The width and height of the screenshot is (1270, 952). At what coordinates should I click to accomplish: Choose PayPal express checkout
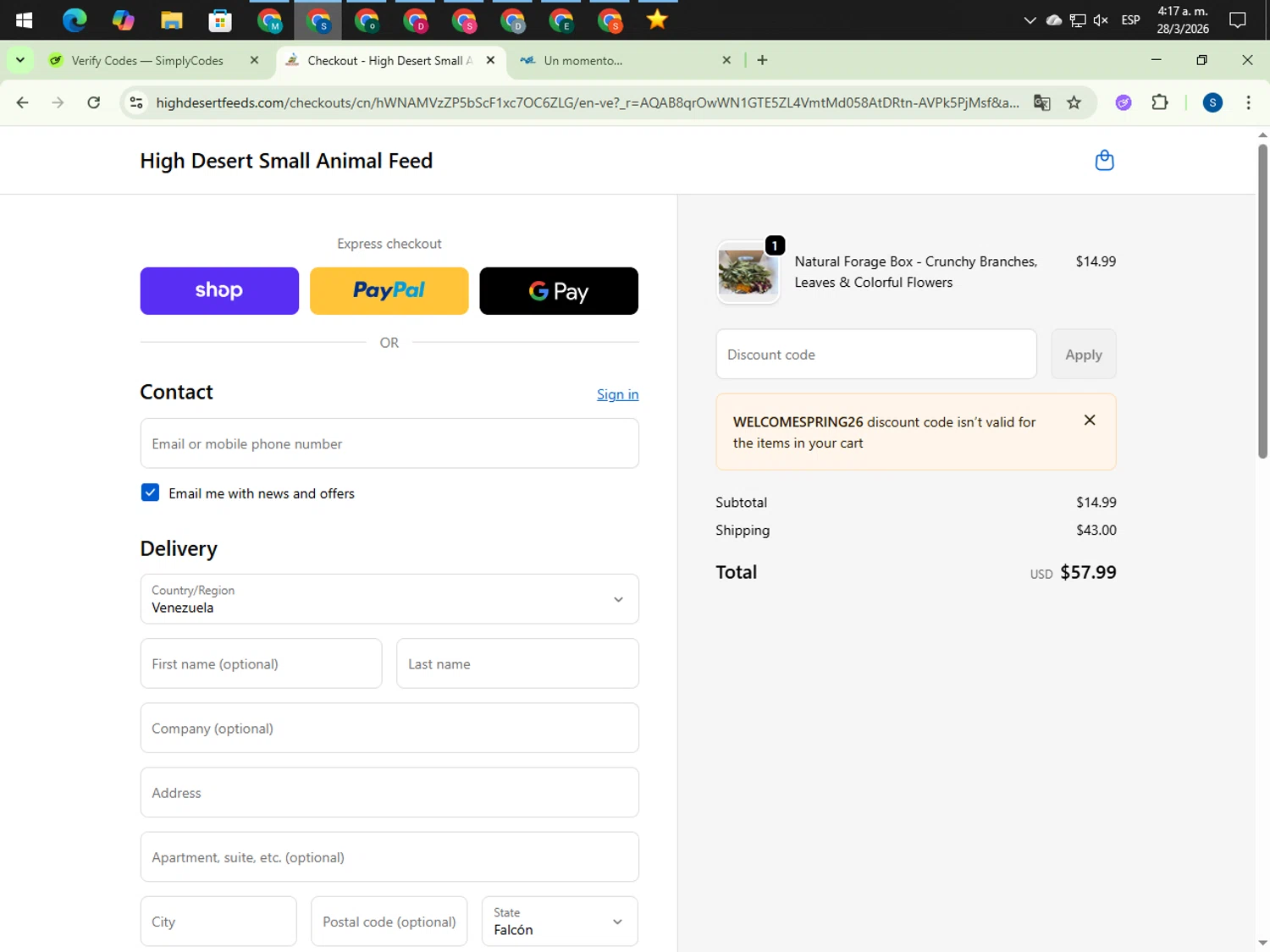[389, 291]
